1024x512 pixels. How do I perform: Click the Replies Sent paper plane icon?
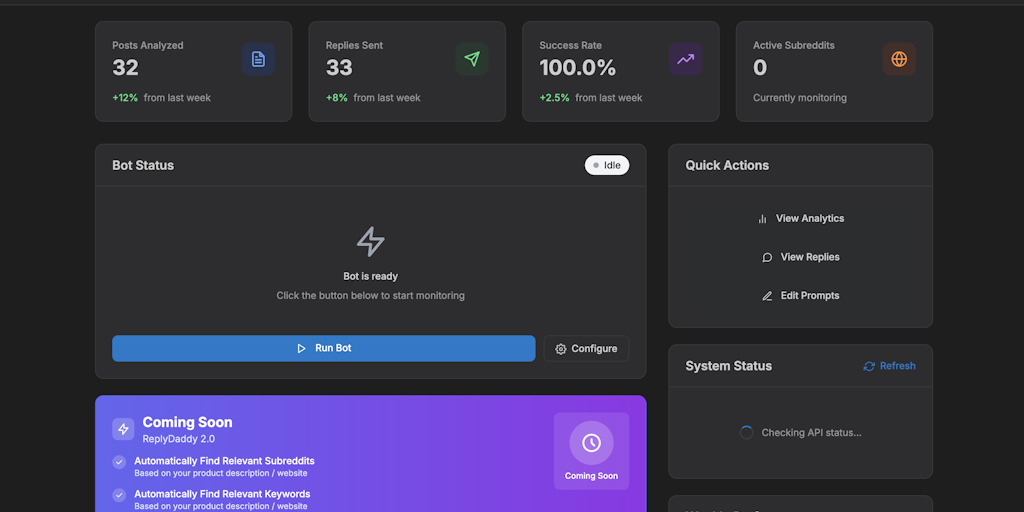[x=472, y=59]
